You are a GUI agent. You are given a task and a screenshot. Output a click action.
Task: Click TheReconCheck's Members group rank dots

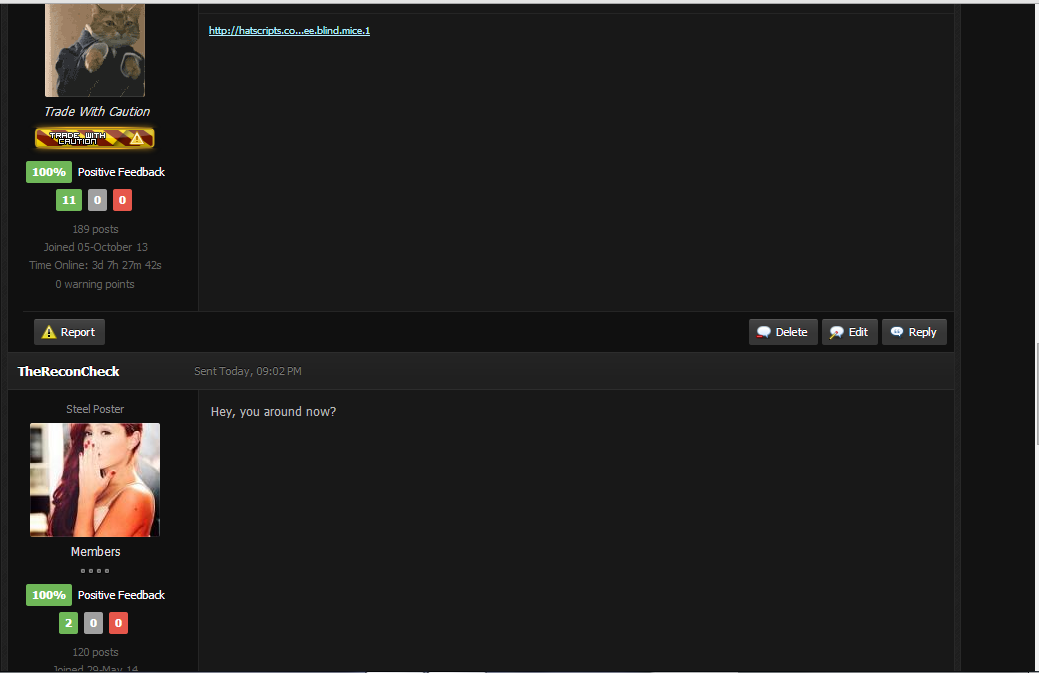(95, 571)
